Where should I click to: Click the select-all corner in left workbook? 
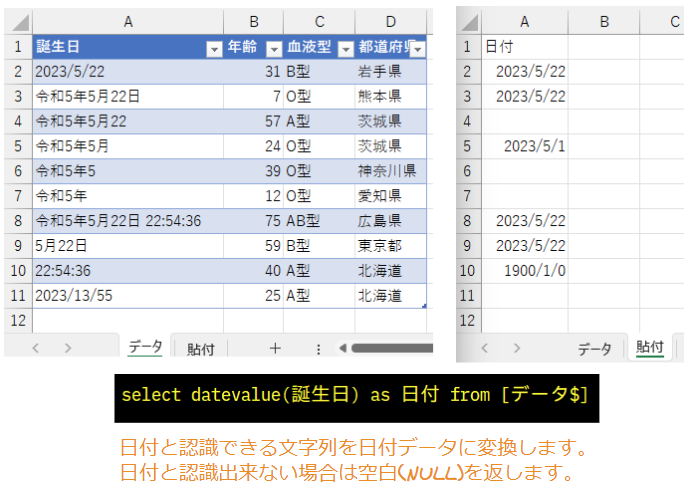pyautogui.click(x=19, y=22)
